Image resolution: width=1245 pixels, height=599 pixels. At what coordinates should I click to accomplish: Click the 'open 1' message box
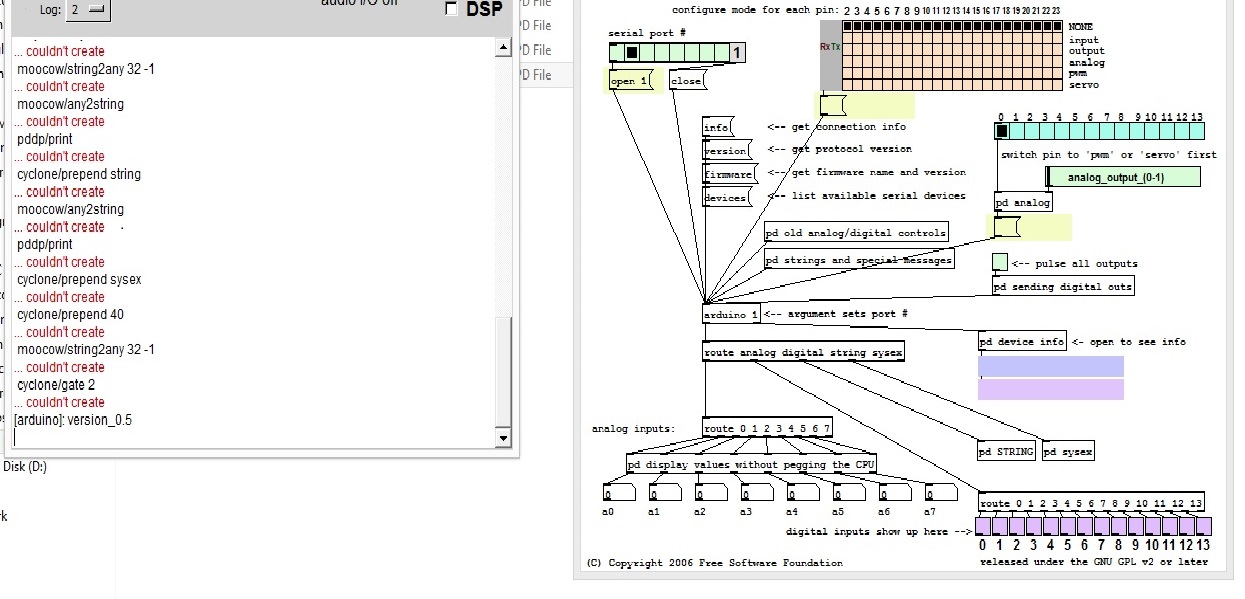[629, 81]
